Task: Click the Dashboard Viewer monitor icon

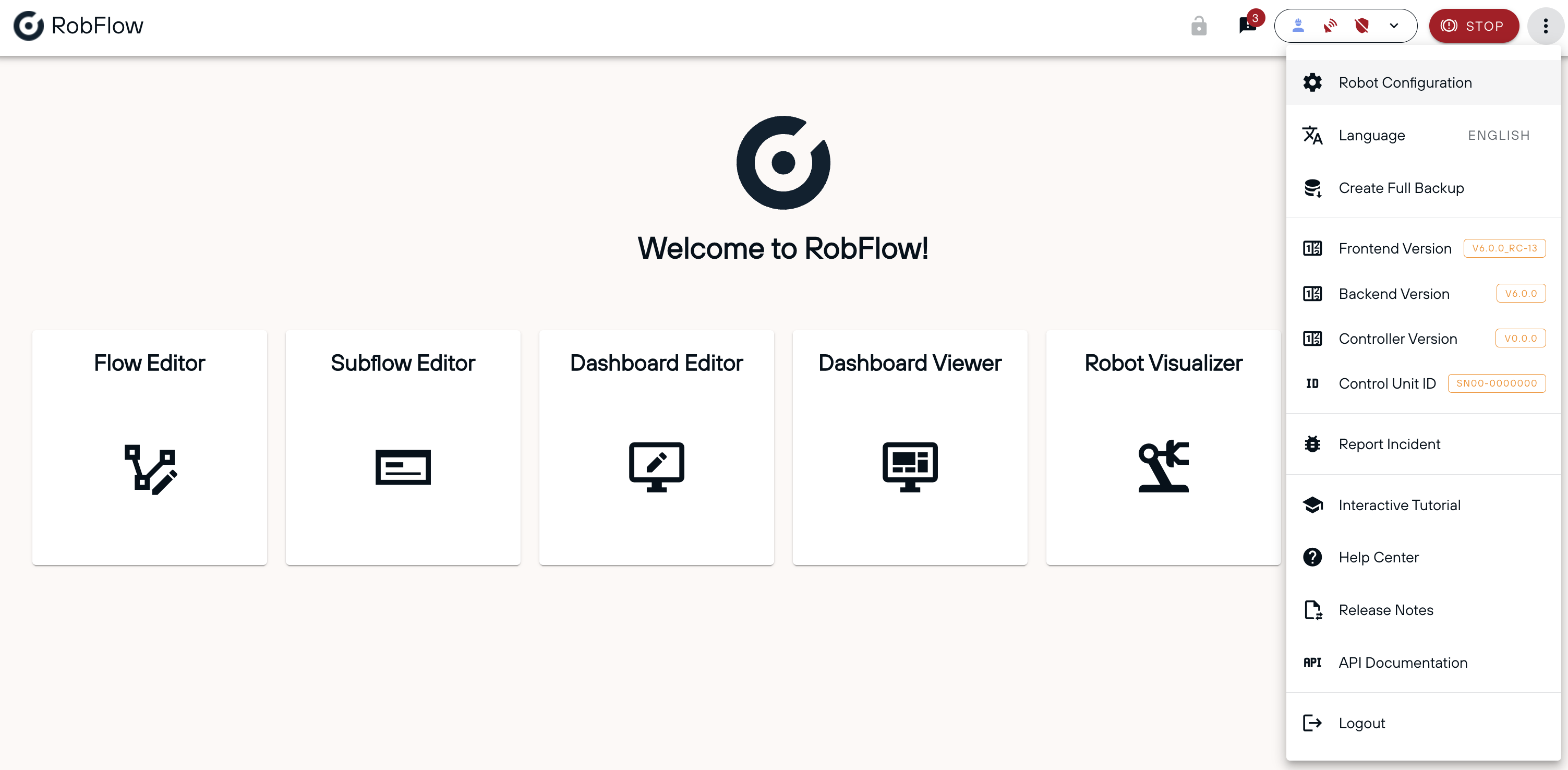Action: tap(909, 467)
